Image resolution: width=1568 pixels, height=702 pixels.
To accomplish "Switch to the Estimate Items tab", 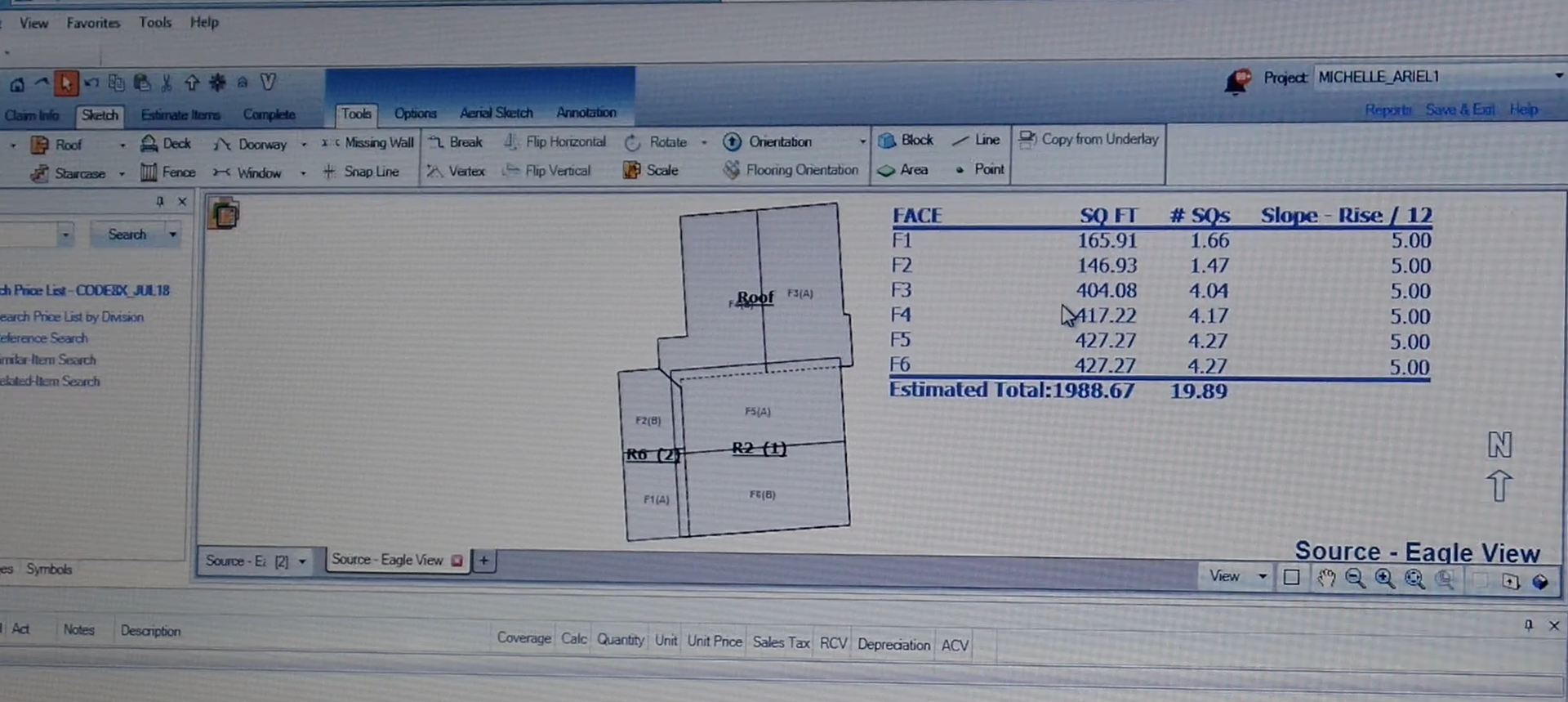I will tap(180, 114).
